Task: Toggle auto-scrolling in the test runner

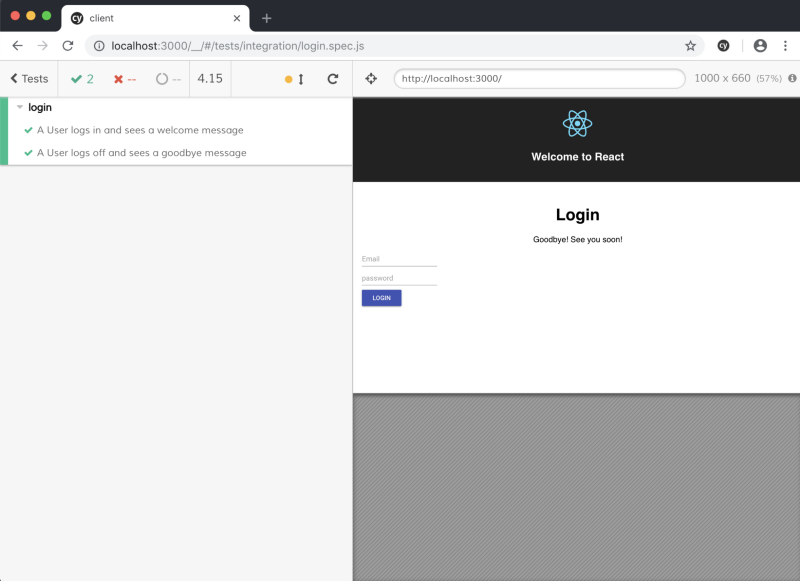Action: (x=295, y=79)
